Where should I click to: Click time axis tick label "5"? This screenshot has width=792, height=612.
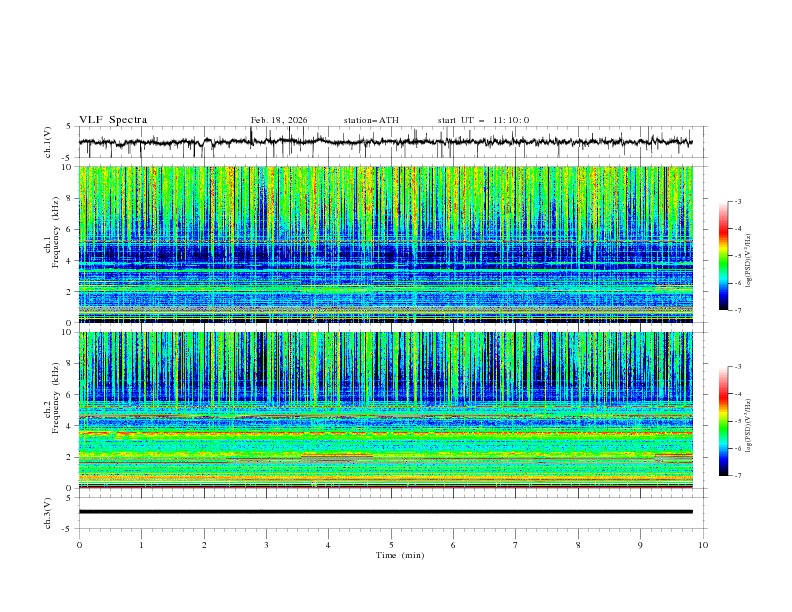click(x=391, y=545)
